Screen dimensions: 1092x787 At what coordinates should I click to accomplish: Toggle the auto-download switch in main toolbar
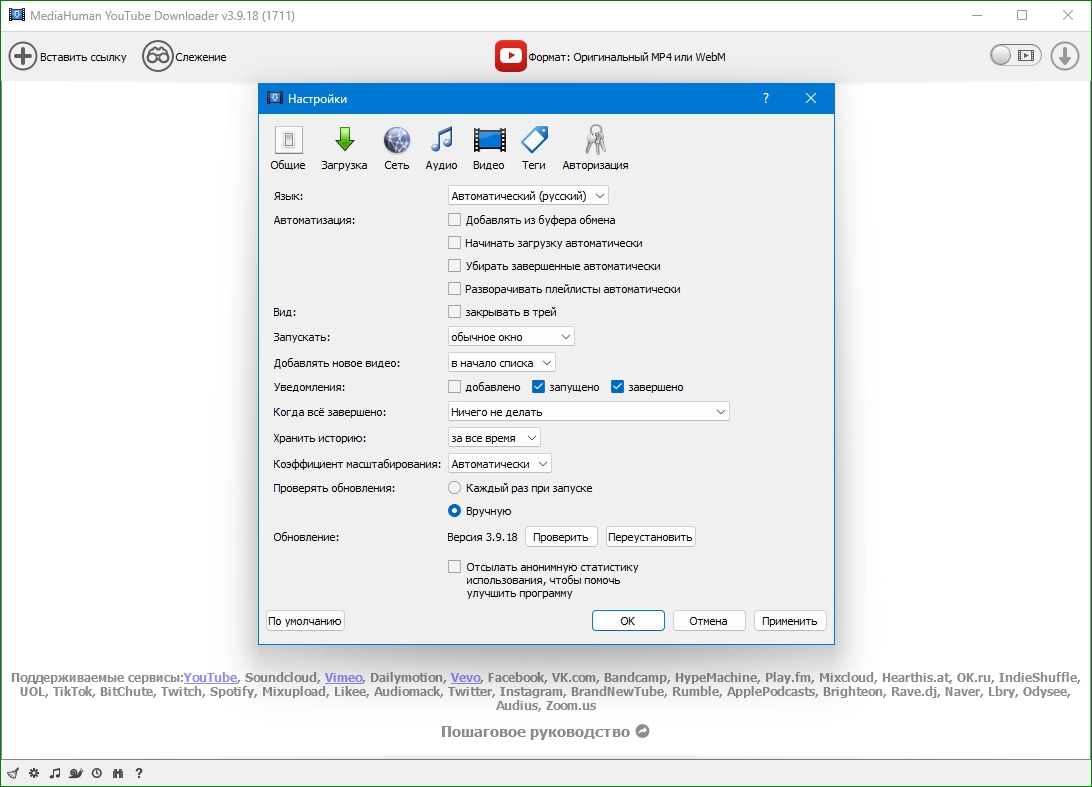pyautogui.click(x=1015, y=56)
